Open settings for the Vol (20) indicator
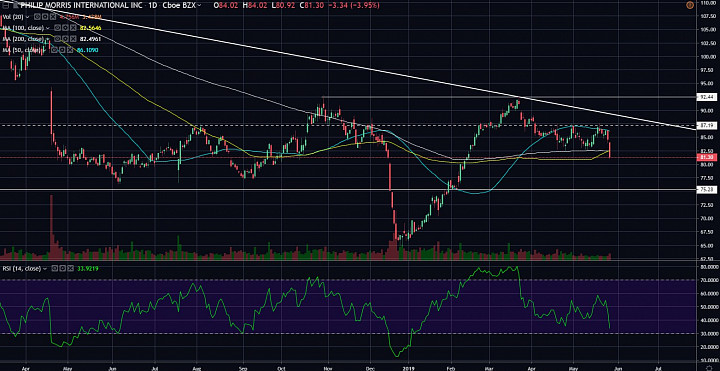 pyautogui.click(x=45, y=17)
